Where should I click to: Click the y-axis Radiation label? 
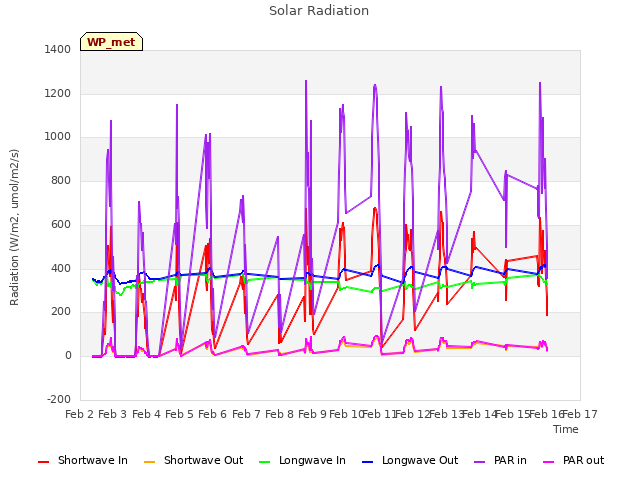(14, 227)
